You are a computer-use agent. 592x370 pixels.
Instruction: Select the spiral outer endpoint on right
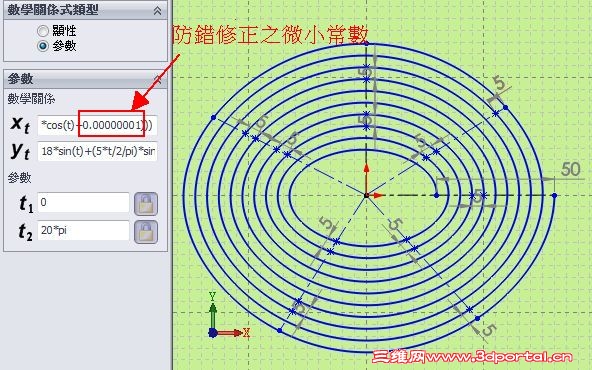554,195
